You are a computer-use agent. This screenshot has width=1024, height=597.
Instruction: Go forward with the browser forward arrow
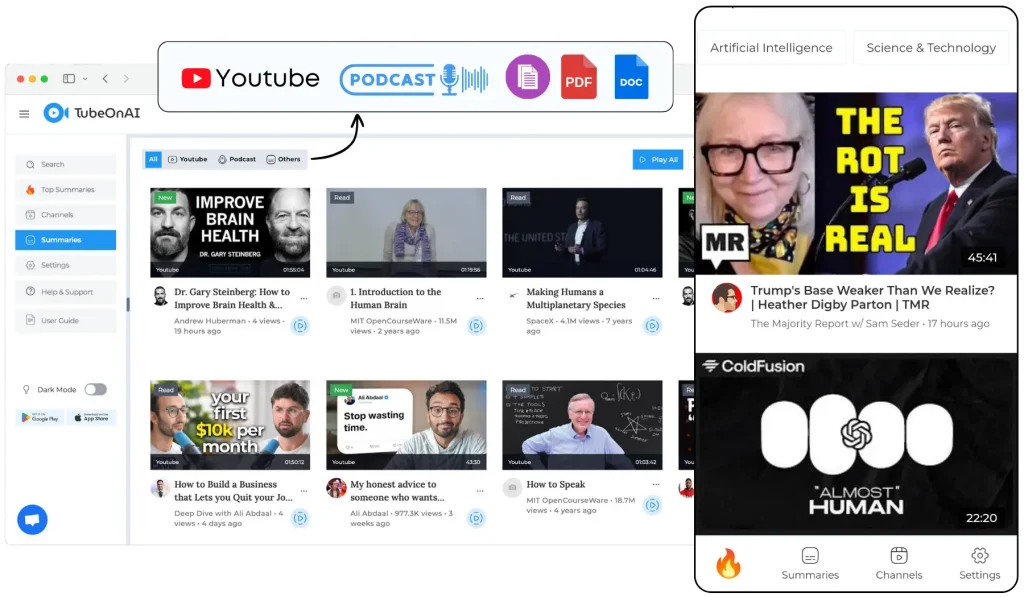click(126, 78)
